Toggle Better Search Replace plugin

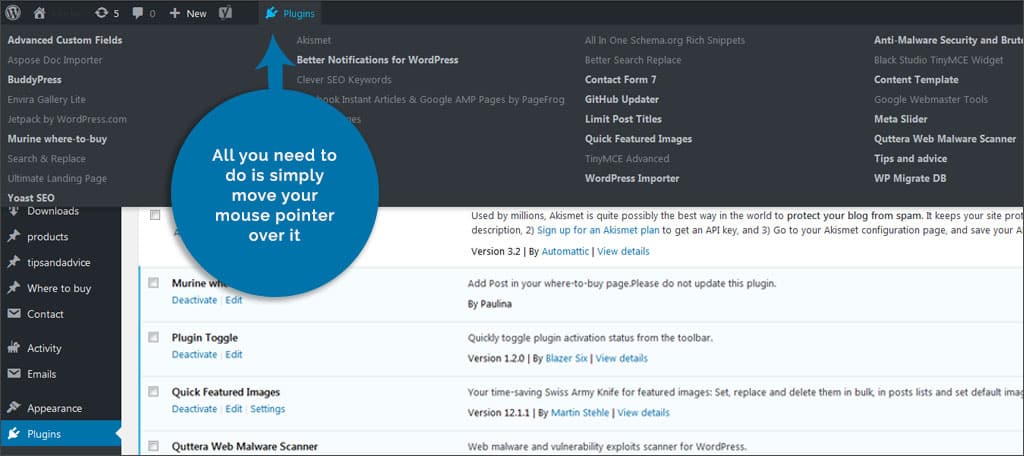[633, 60]
